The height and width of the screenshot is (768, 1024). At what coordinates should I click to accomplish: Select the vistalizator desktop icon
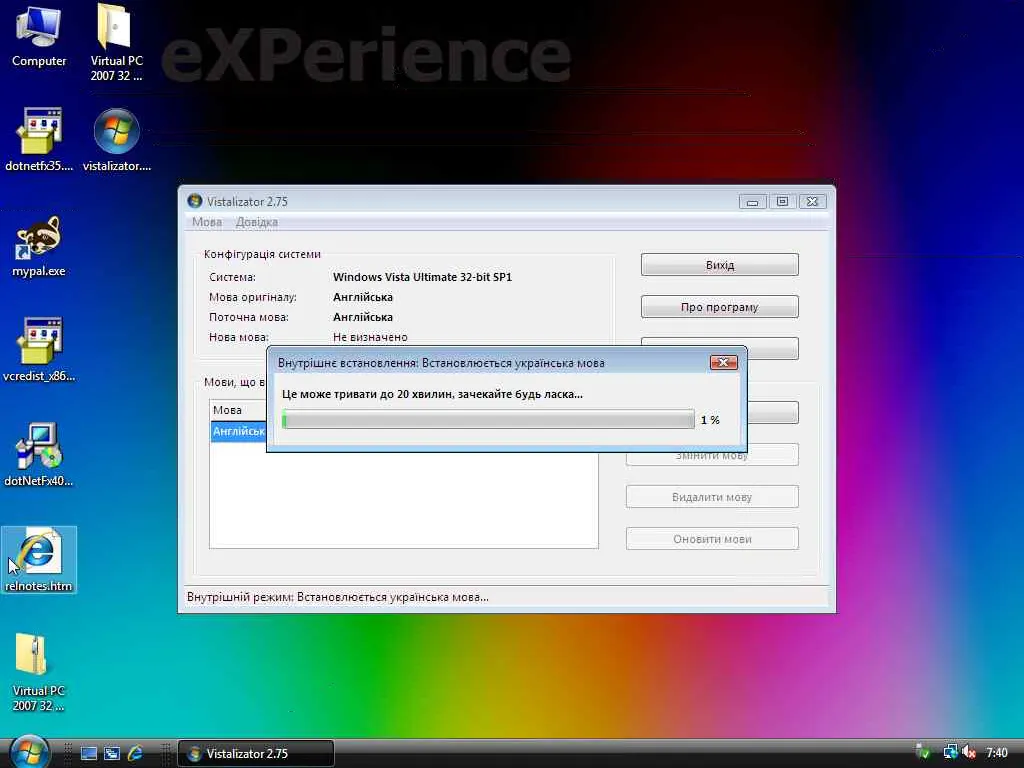[x=117, y=140]
